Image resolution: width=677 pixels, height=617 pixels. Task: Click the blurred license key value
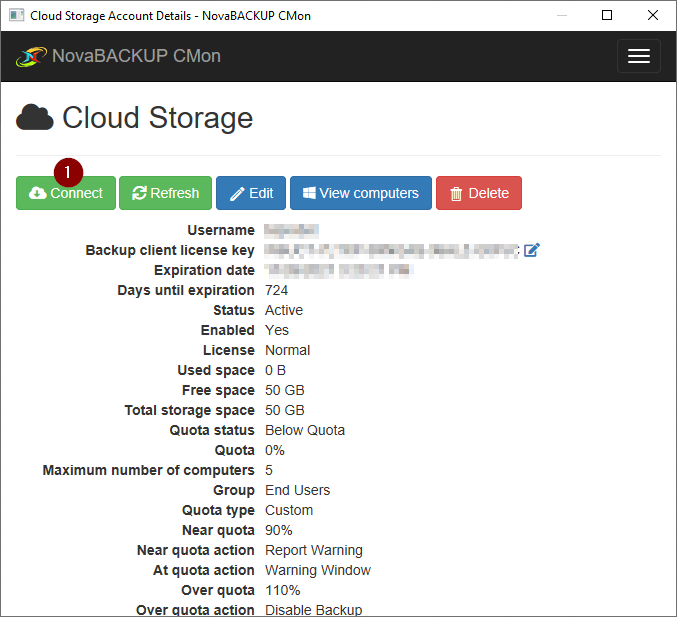(392, 251)
